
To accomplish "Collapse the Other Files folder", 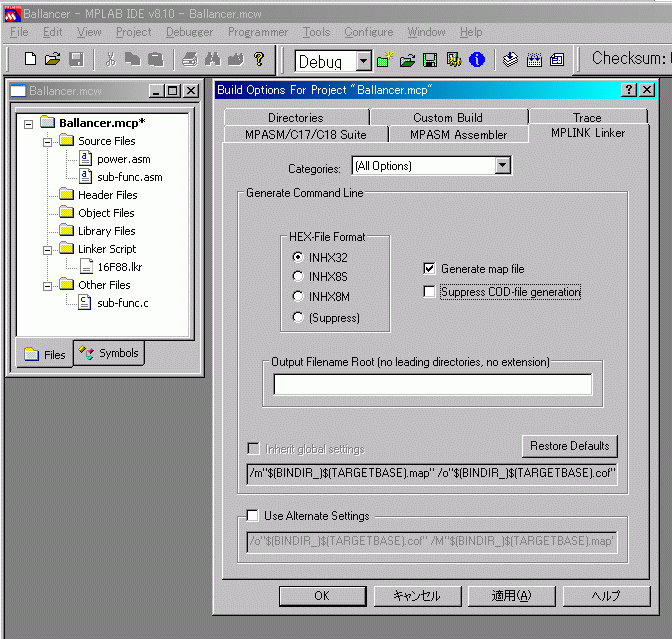I will 47,286.
